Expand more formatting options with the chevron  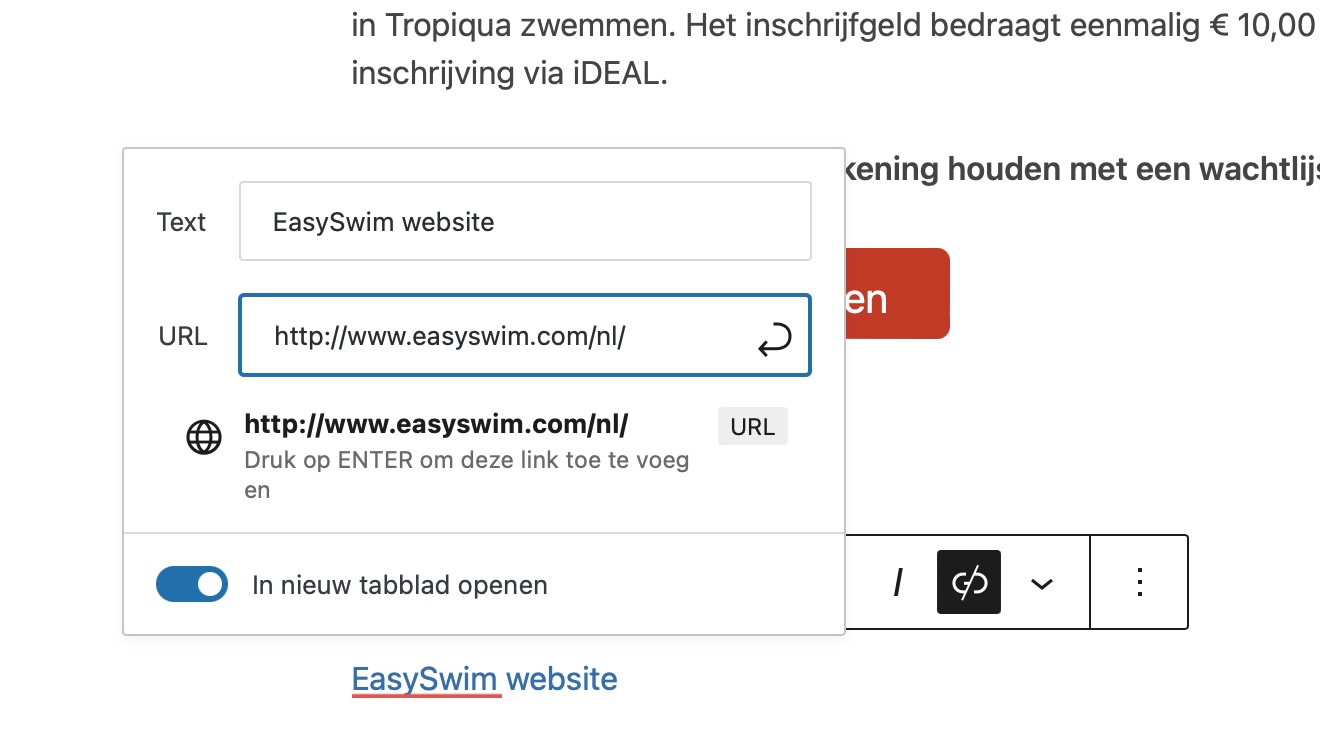coord(1042,583)
